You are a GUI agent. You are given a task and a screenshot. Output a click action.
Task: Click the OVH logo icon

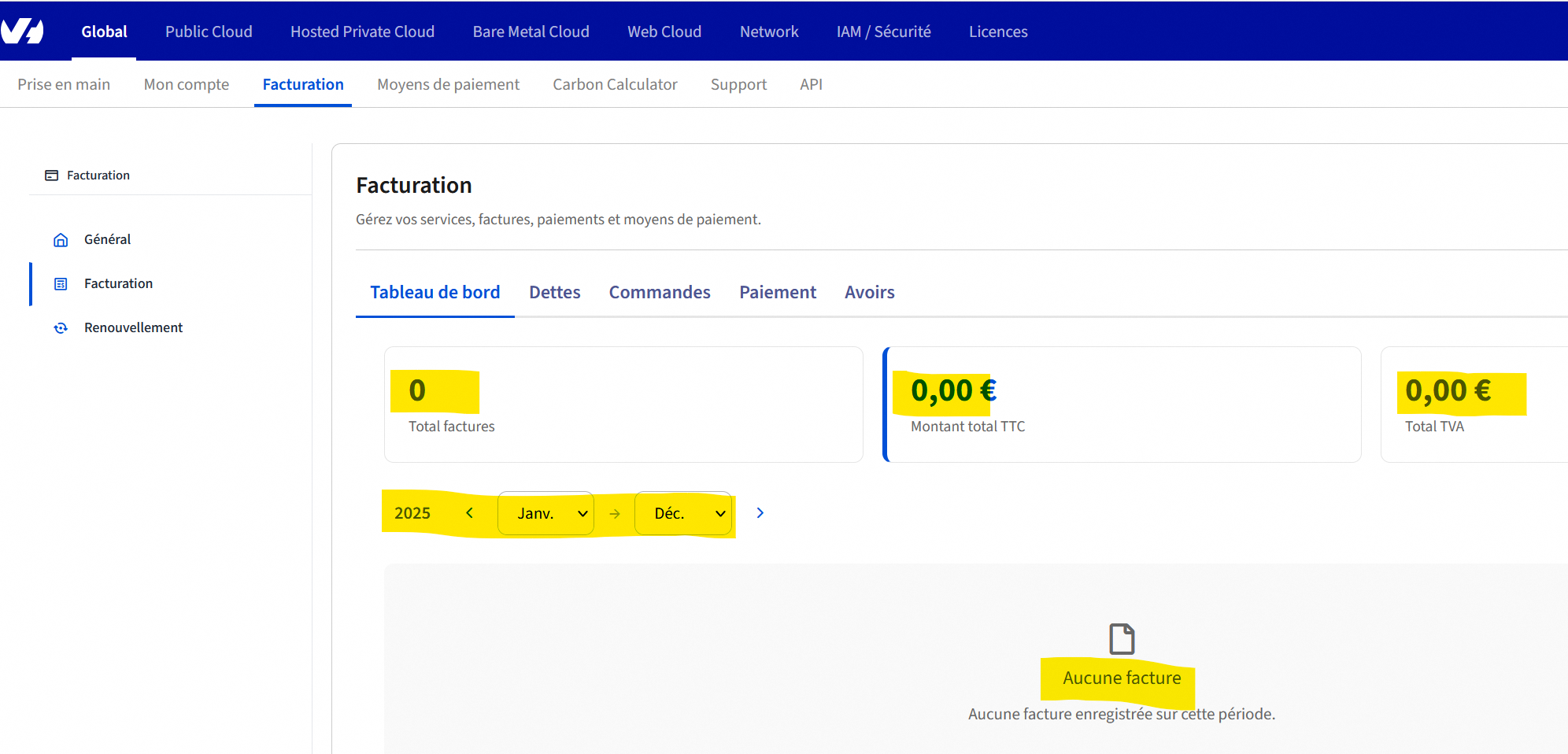tap(22, 31)
